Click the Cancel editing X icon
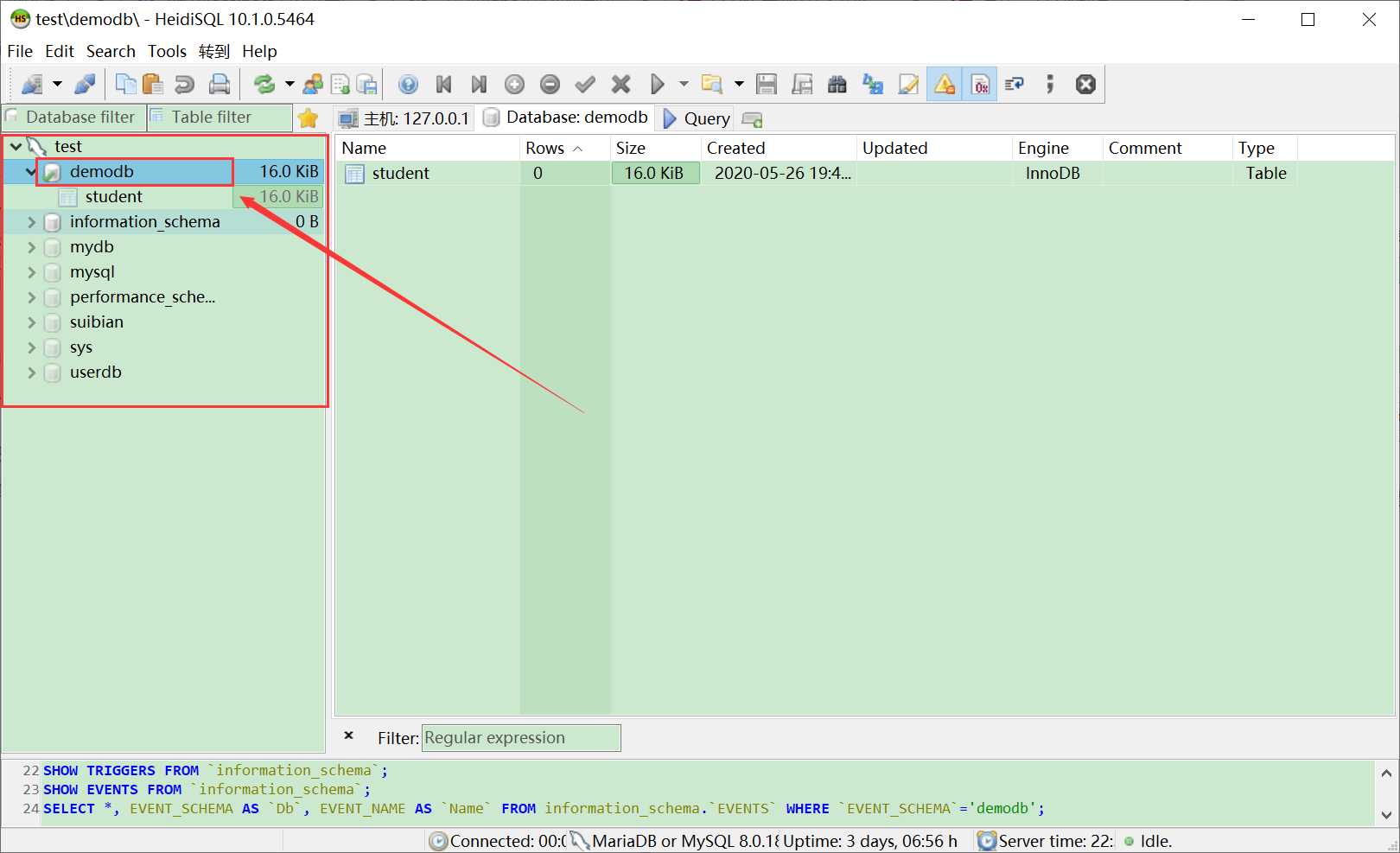This screenshot has width=1400, height=853. tap(620, 84)
